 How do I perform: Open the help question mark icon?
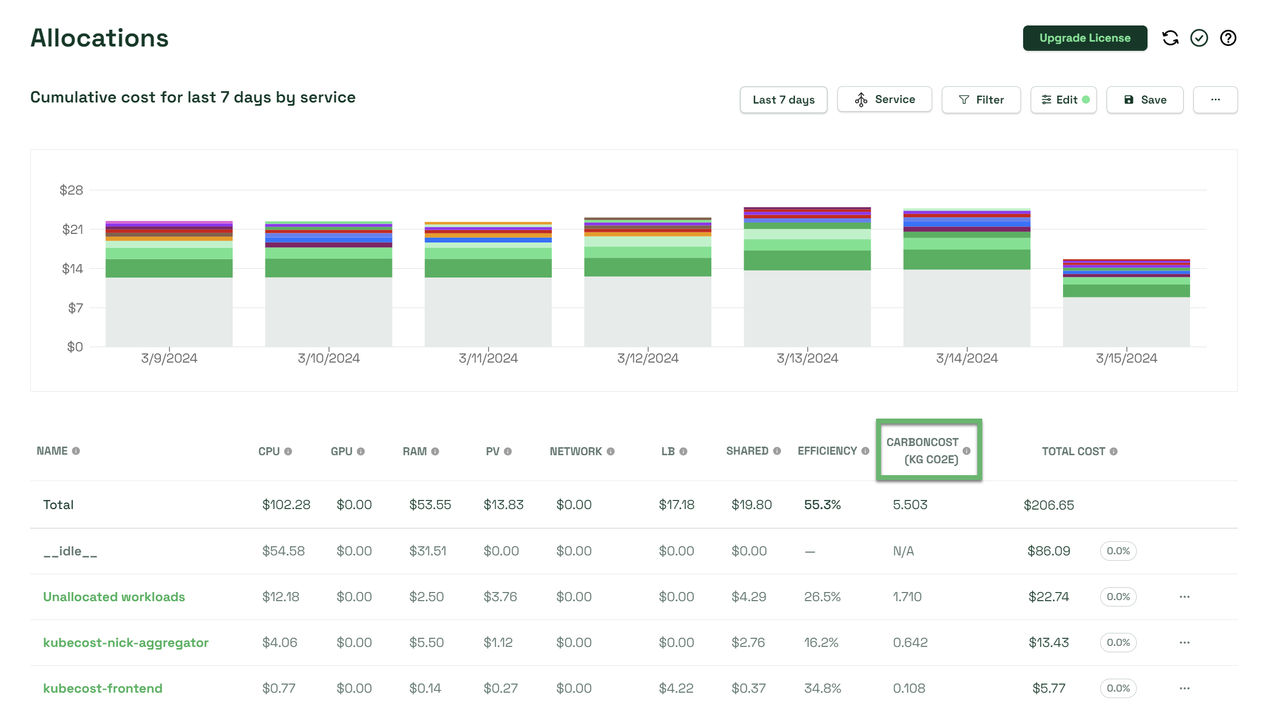pyautogui.click(x=1228, y=37)
